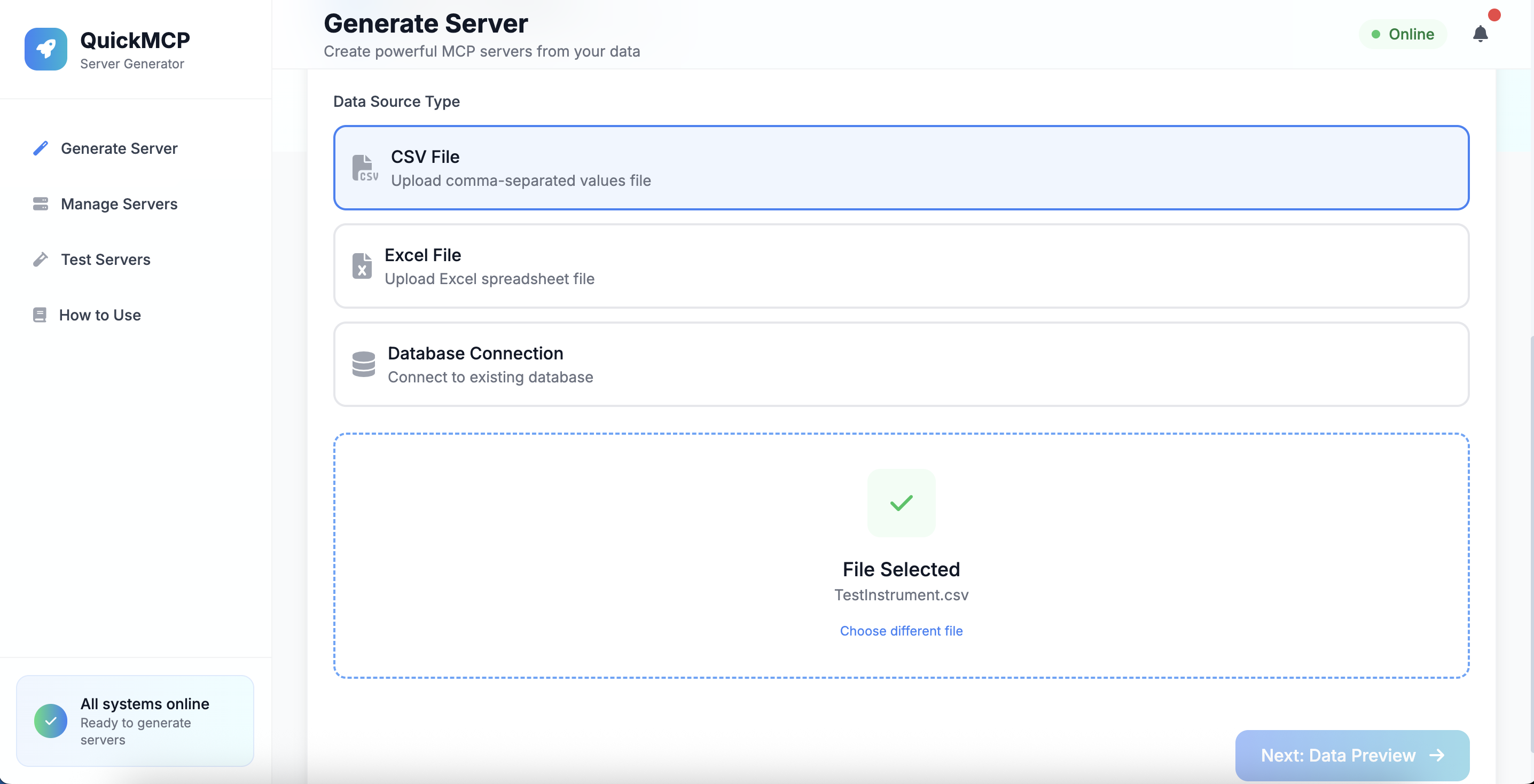The height and width of the screenshot is (784, 1534).
Task: Click the Online status badge
Action: 1403,34
